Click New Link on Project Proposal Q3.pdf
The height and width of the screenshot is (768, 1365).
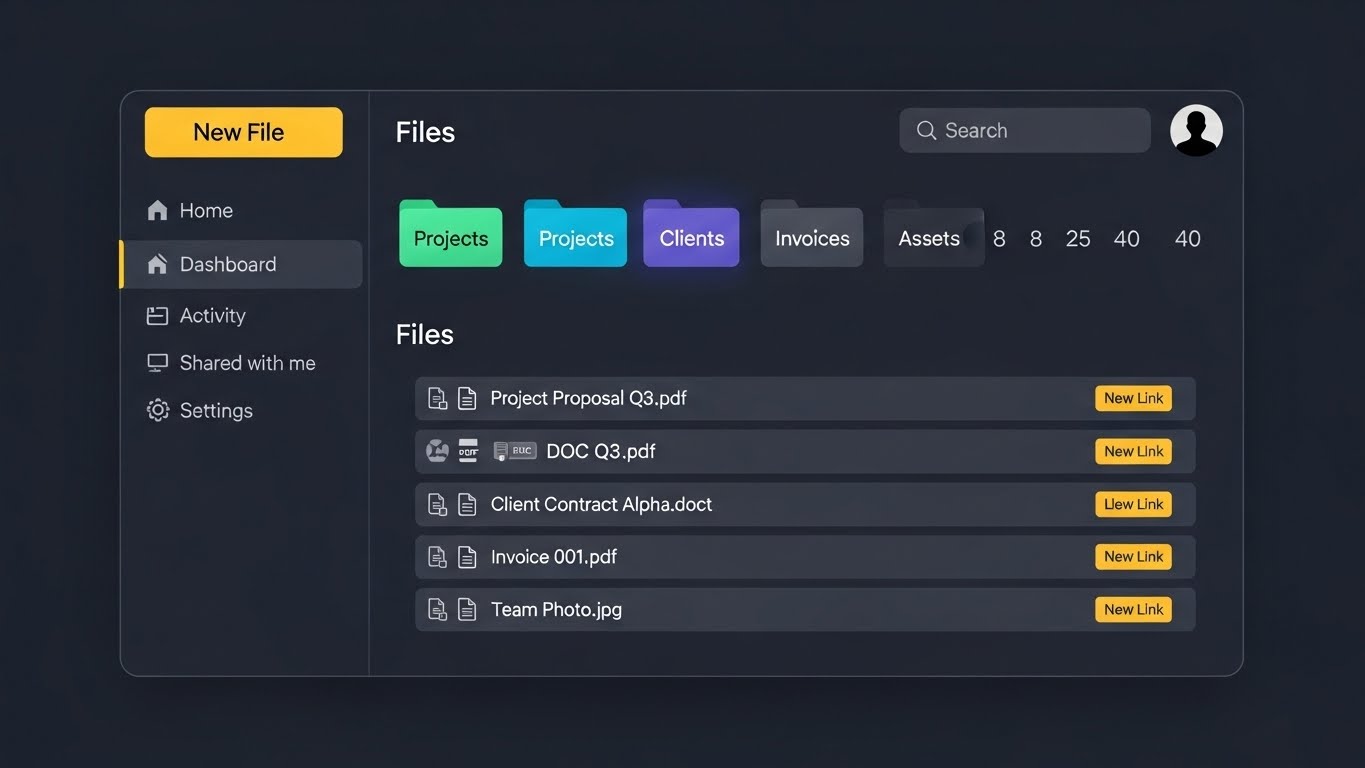point(1133,398)
